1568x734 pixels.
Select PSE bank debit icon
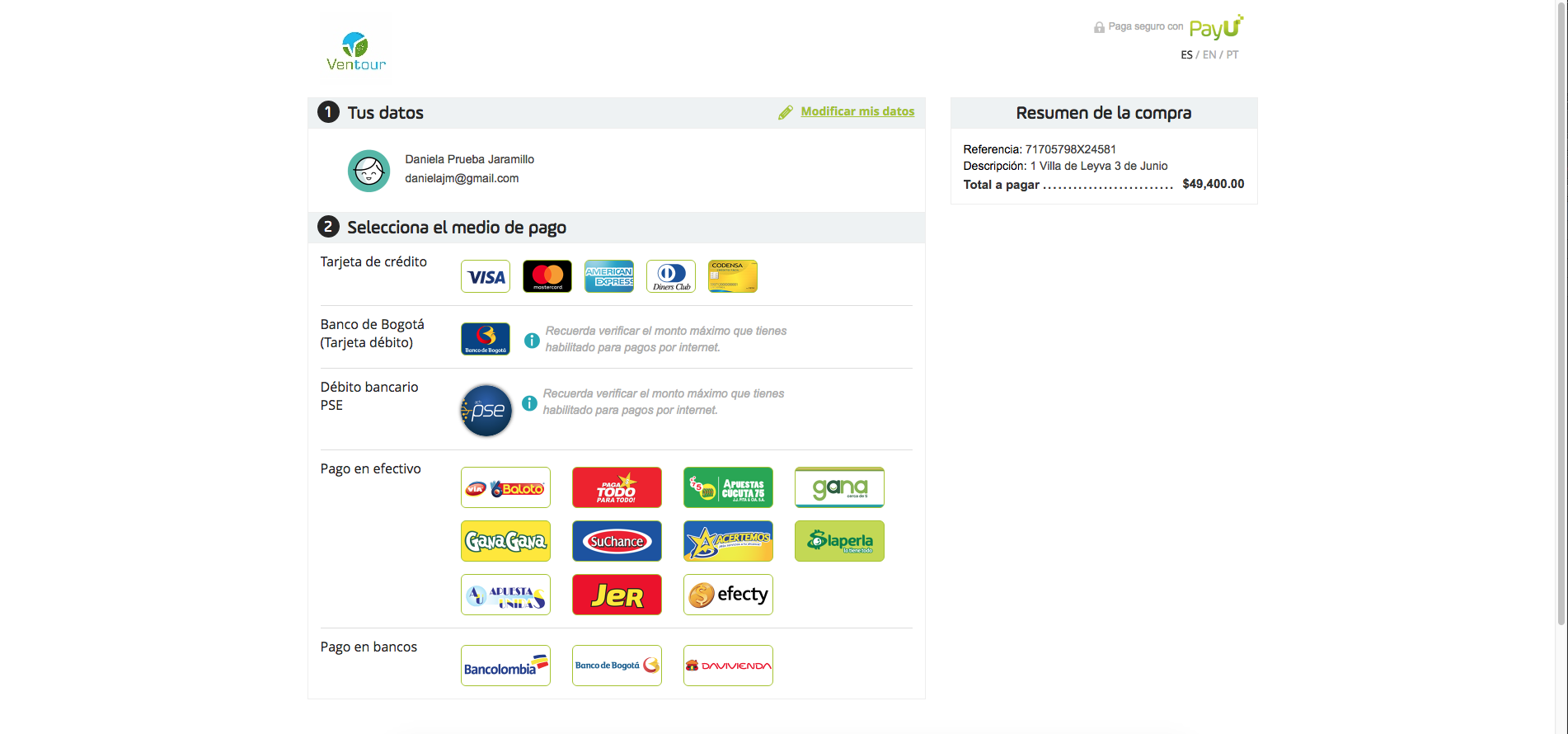[486, 410]
